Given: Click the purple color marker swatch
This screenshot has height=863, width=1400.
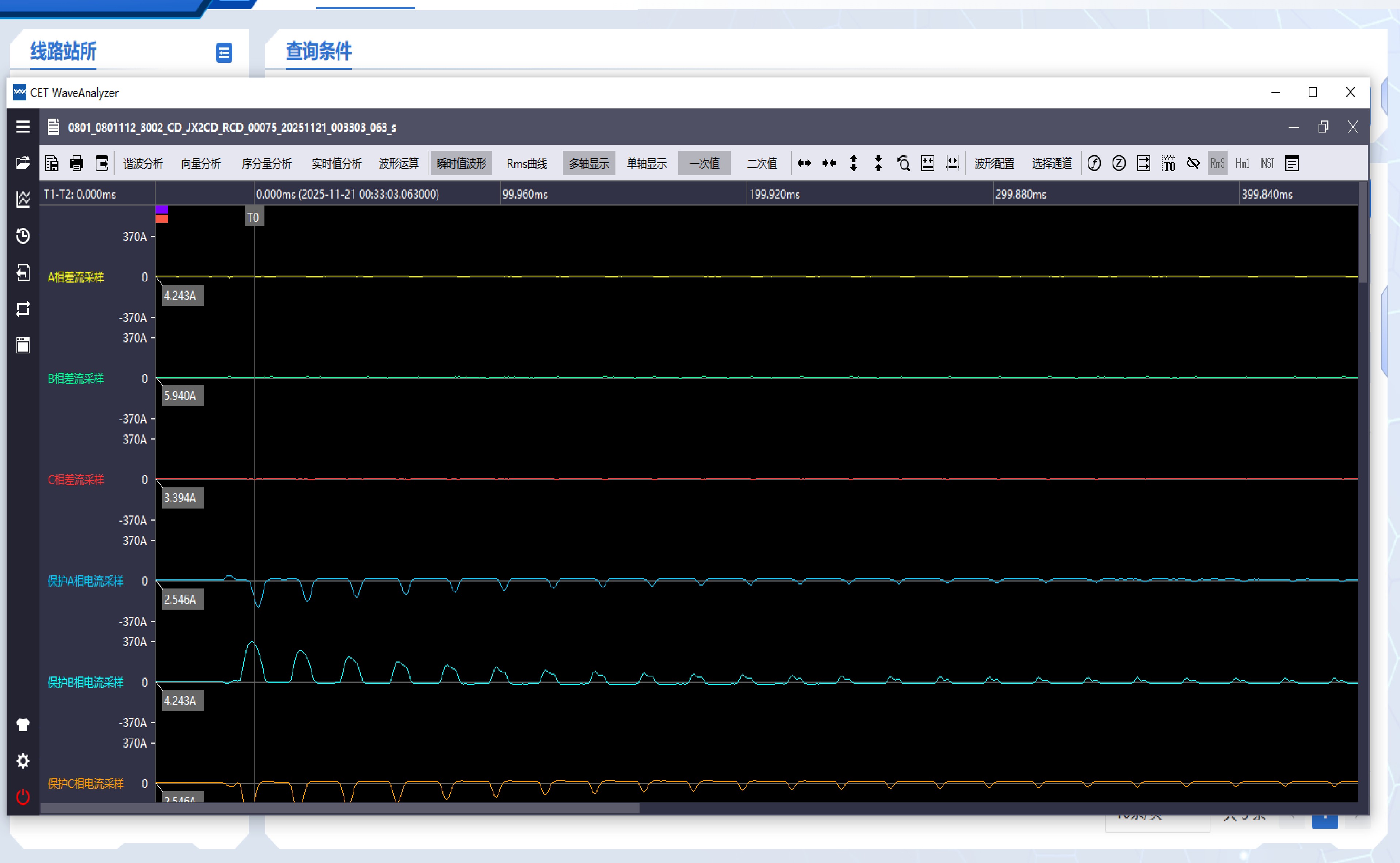Looking at the screenshot, I should (x=161, y=210).
